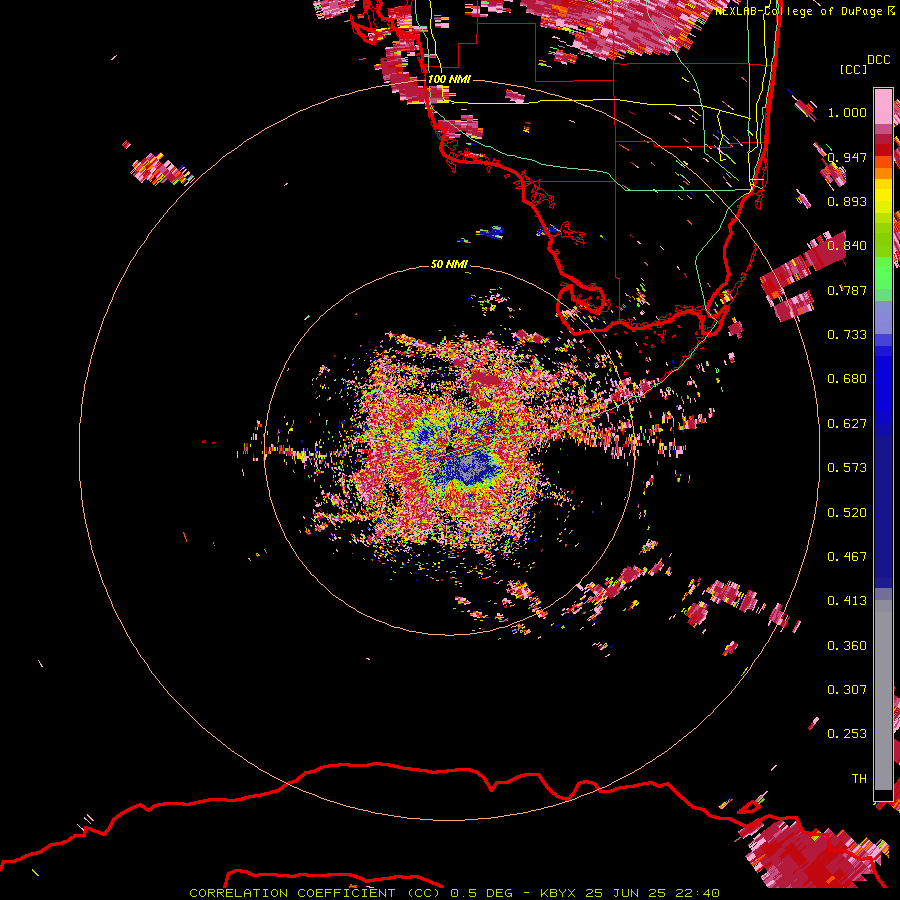900x900 pixels.
Task: Click the "100 NMI" range ring label
Action: click(449, 79)
